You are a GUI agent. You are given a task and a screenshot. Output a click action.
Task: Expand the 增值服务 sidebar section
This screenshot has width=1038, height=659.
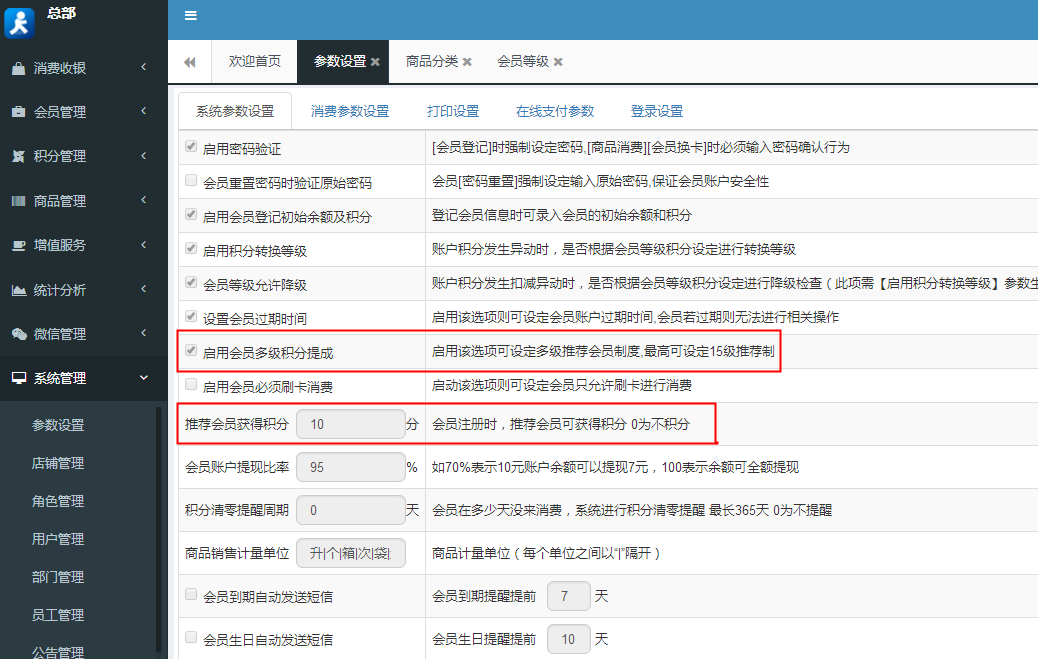pos(60,244)
